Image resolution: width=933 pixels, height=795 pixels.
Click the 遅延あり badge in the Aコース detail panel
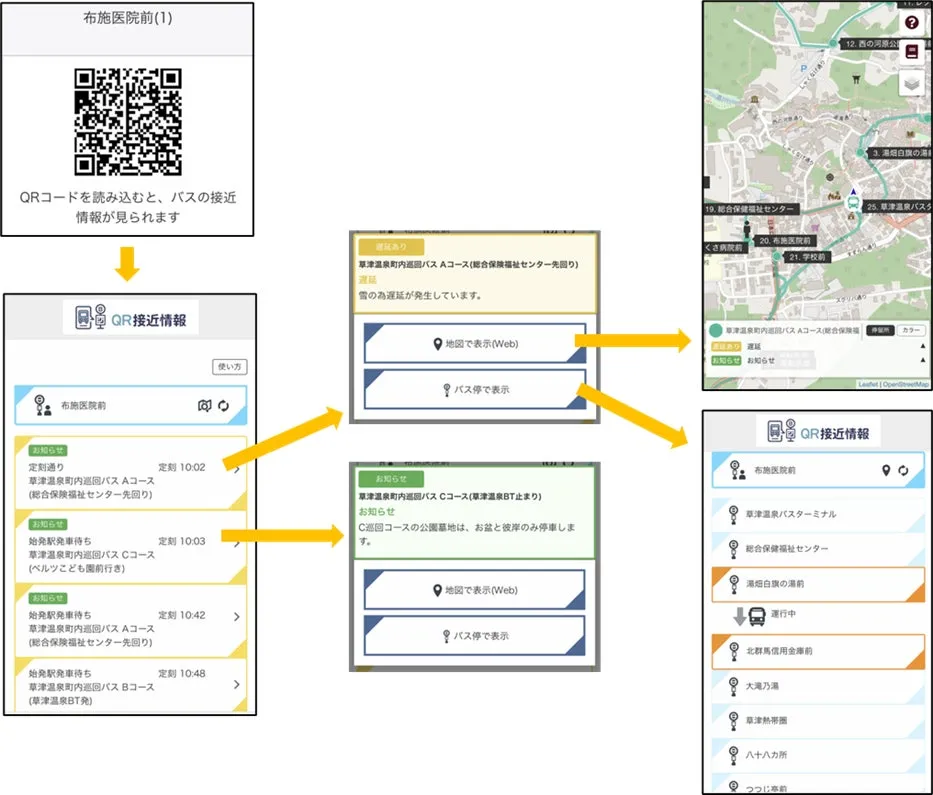(x=391, y=246)
